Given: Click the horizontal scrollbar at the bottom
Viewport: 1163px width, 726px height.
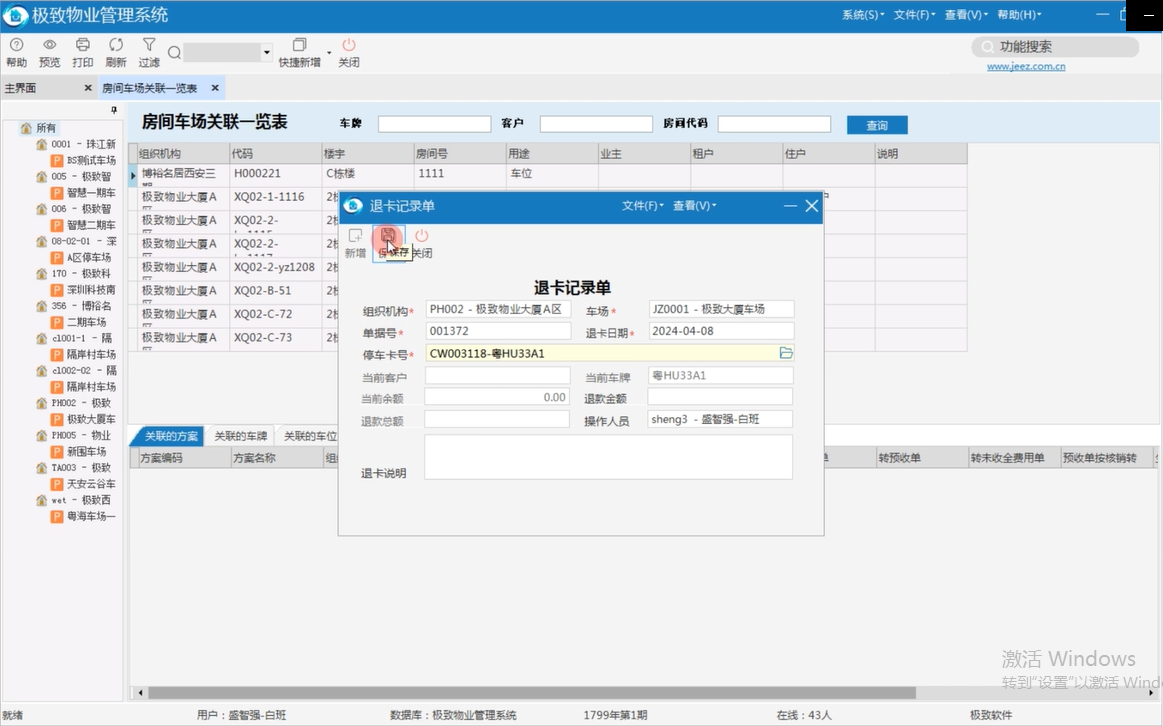Looking at the screenshot, I should coord(530,692).
